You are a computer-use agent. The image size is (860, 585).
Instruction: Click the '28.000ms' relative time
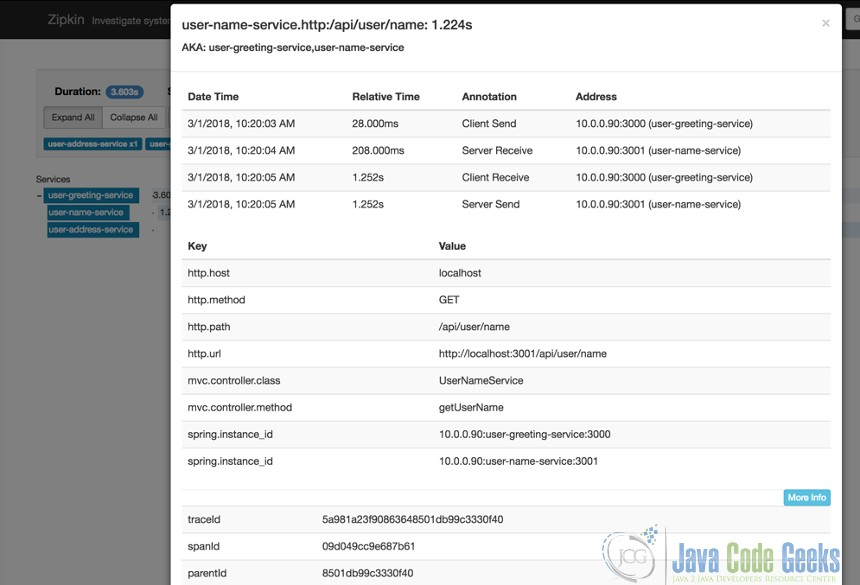pyautogui.click(x=375, y=123)
